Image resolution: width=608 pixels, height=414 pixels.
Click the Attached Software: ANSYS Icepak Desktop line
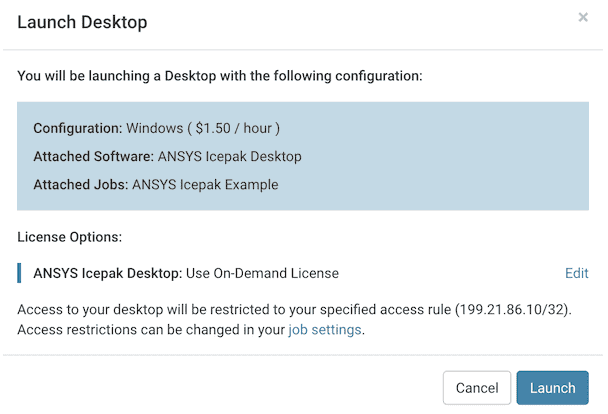pyautogui.click(x=168, y=157)
